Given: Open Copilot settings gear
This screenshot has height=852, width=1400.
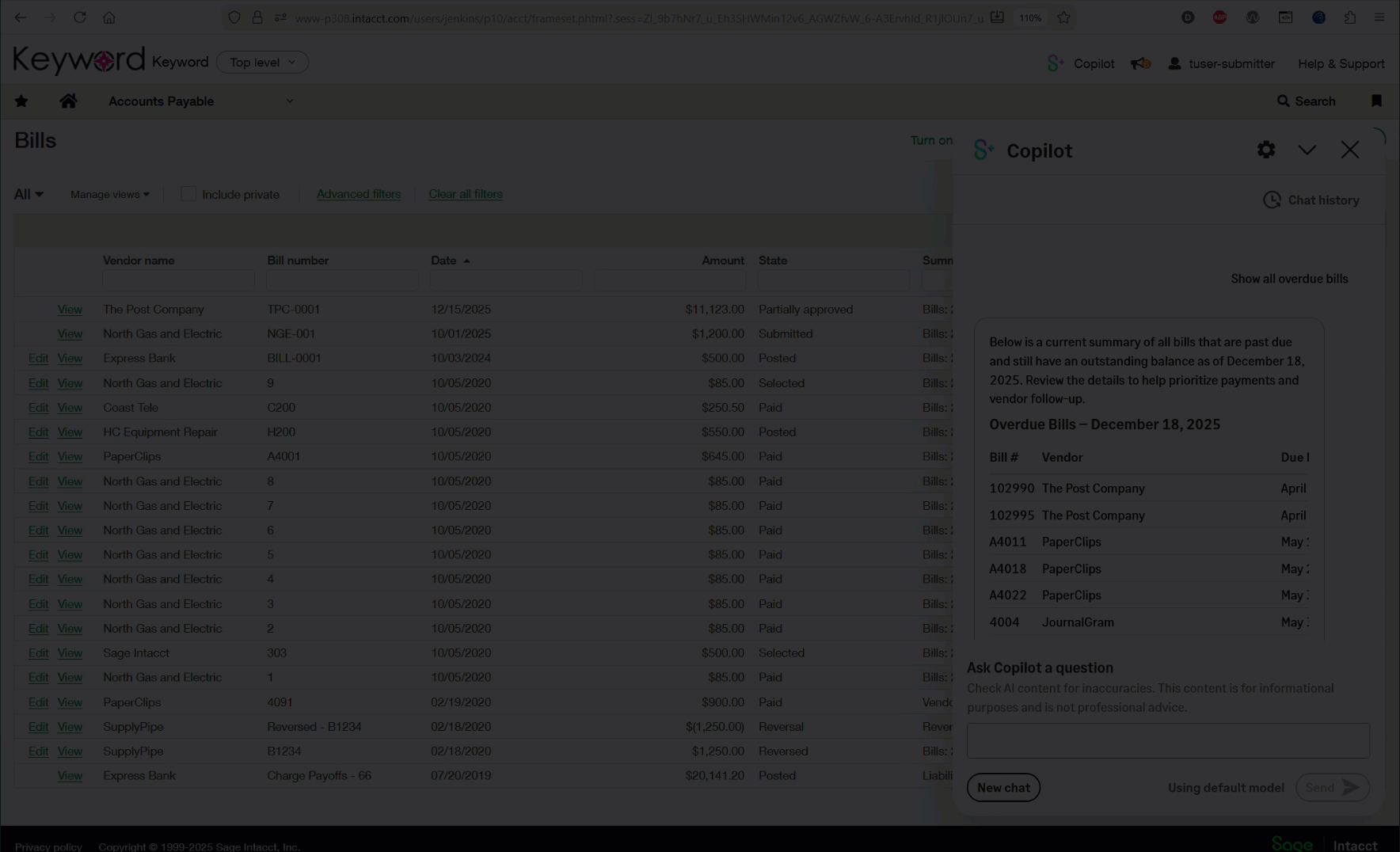Looking at the screenshot, I should tap(1265, 150).
